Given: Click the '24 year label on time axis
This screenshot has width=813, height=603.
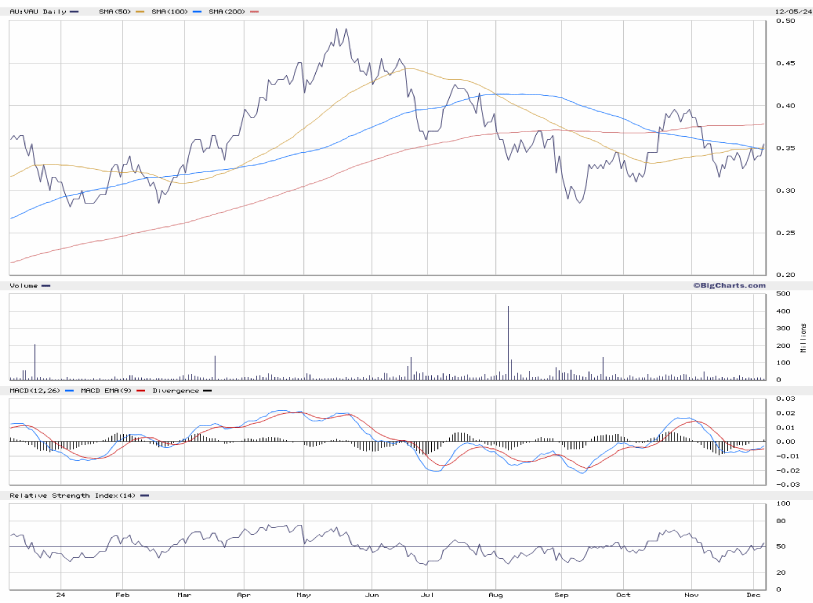Looking at the screenshot, I should coord(60,592).
